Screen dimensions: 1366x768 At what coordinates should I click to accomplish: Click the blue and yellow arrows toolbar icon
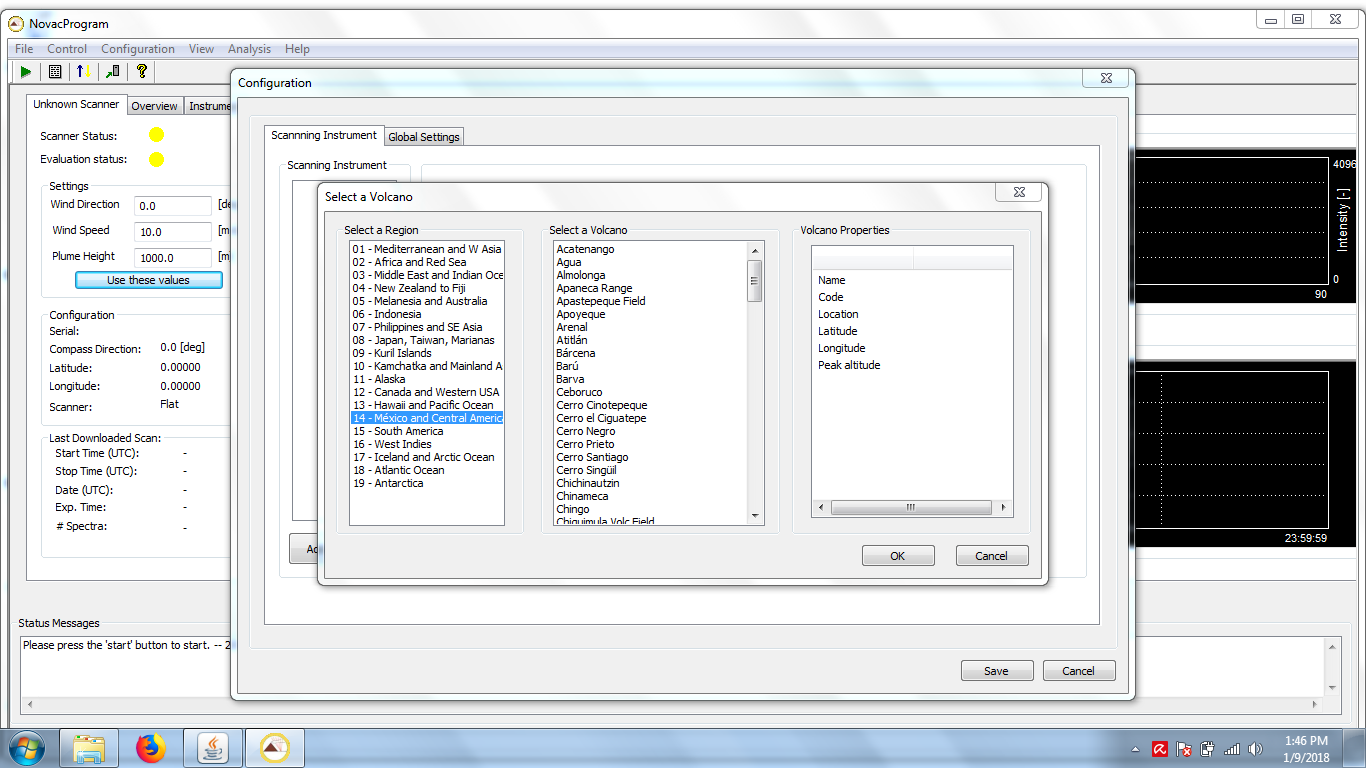tap(84, 72)
